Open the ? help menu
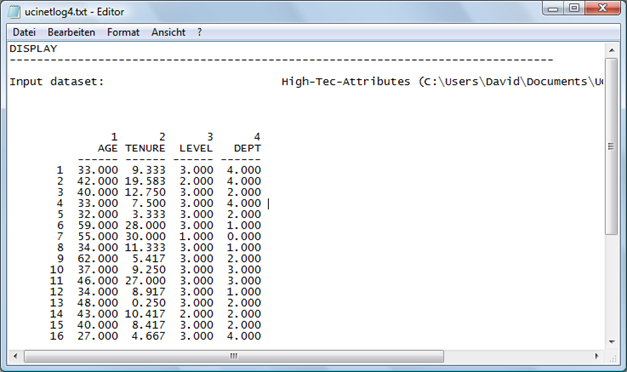The image size is (627, 372). (200, 32)
